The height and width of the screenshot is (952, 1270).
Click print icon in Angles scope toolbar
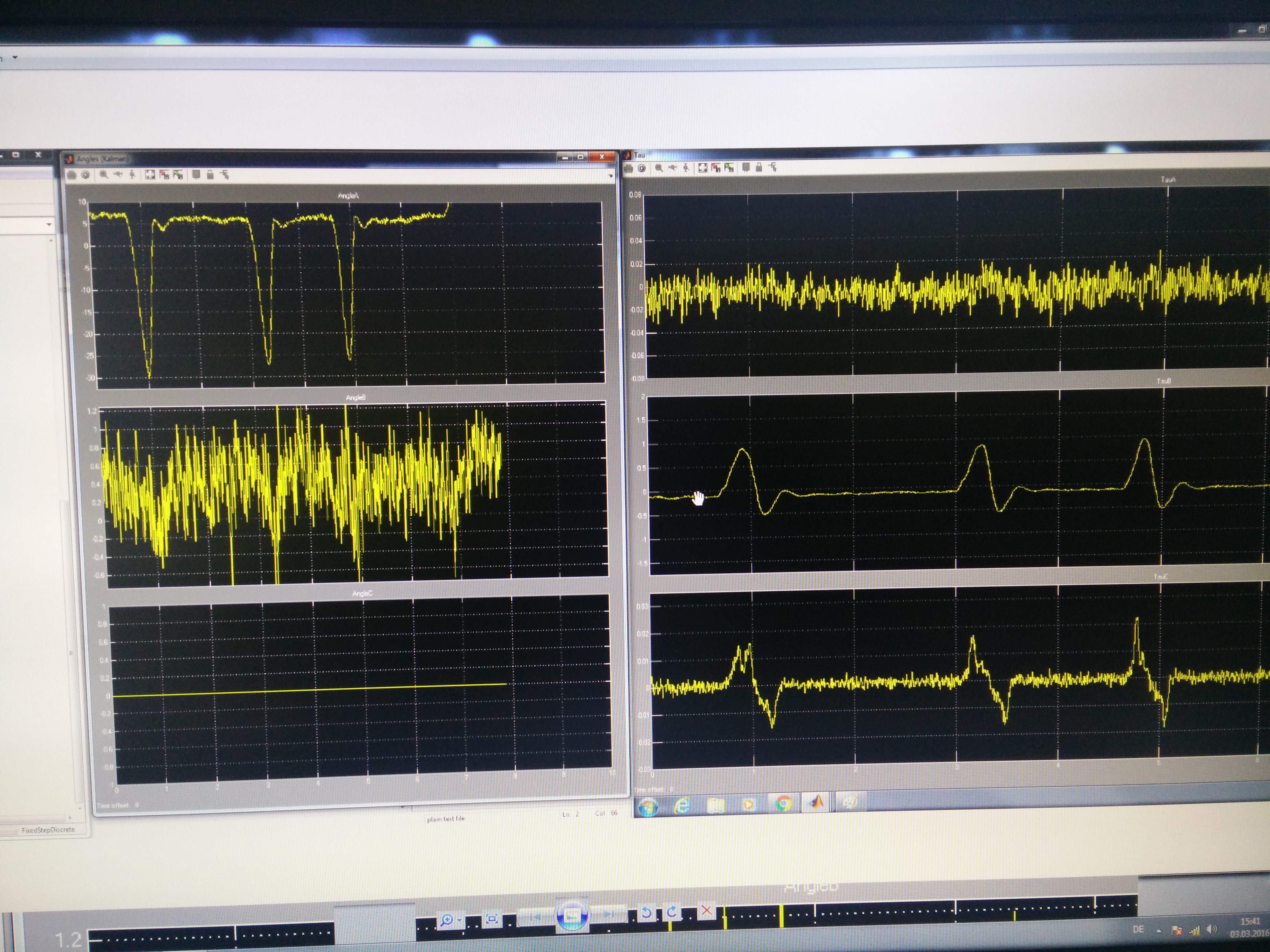tap(72, 175)
